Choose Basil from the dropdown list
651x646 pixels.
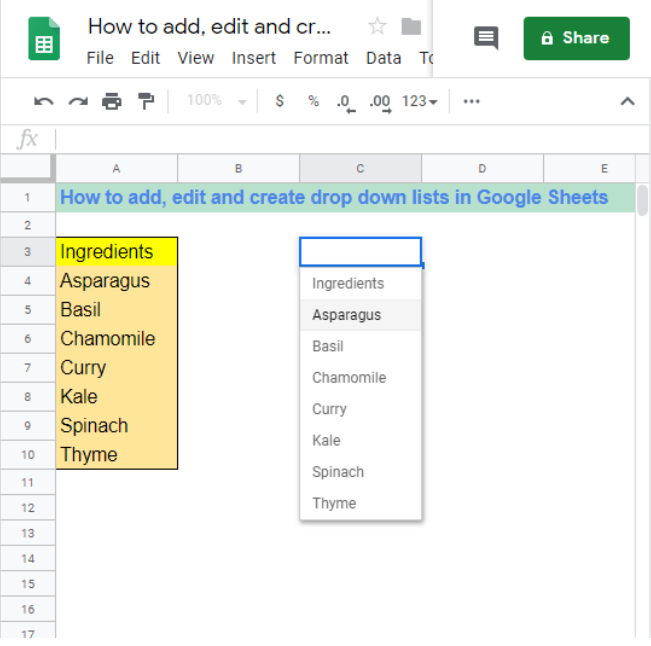pyautogui.click(x=360, y=346)
